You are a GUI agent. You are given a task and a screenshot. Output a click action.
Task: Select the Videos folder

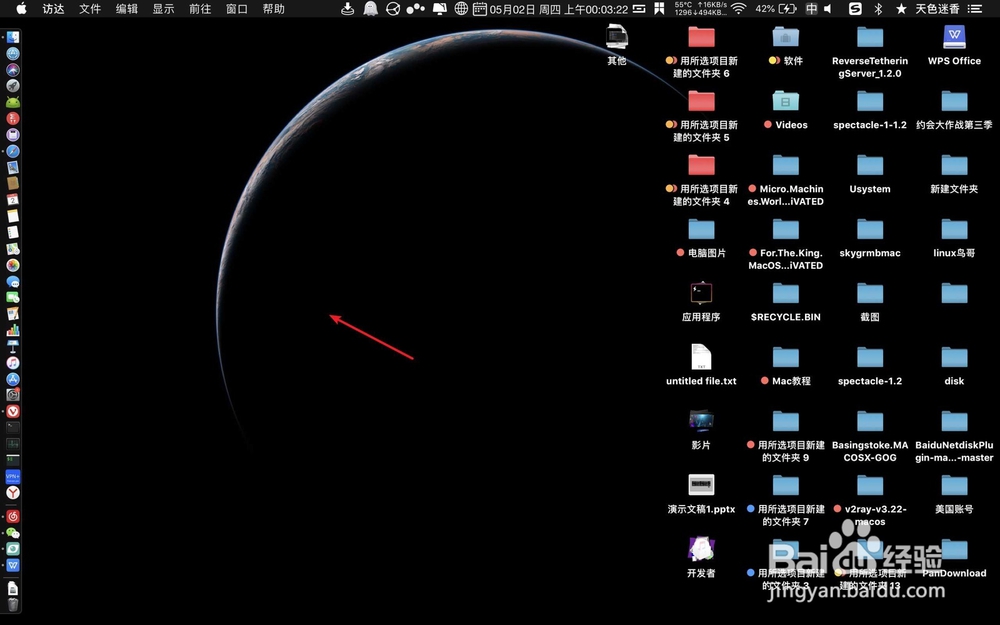tap(786, 110)
